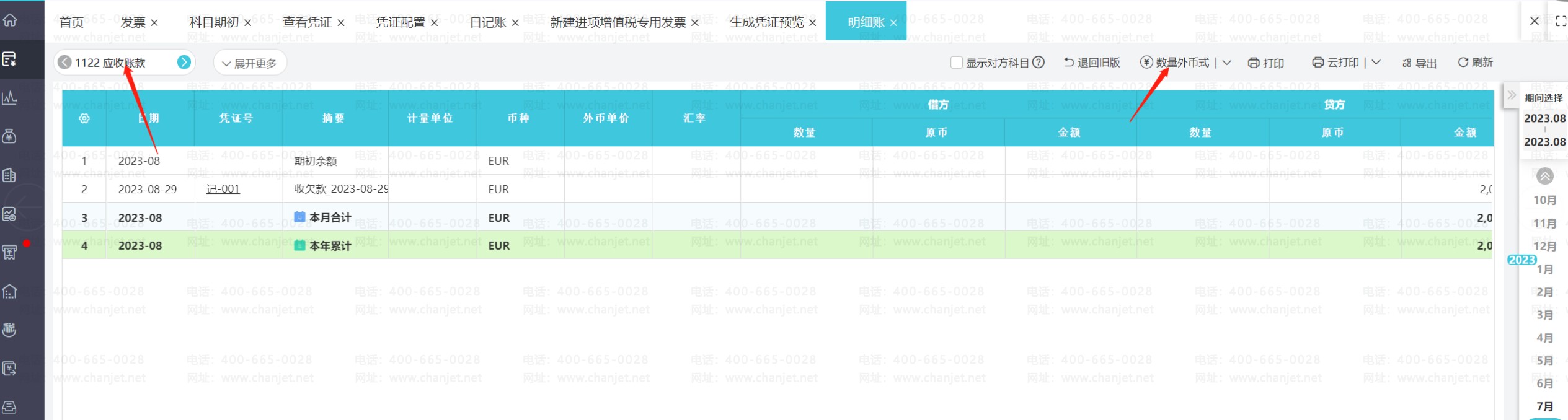Select 10月 in period list

[x=1545, y=200]
